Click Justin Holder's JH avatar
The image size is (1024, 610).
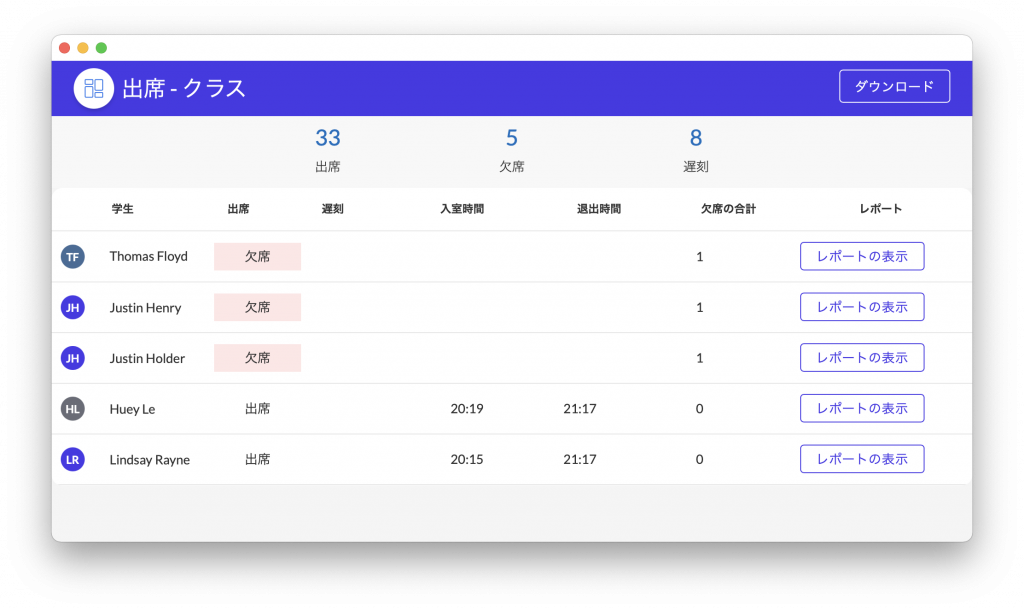(72, 358)
